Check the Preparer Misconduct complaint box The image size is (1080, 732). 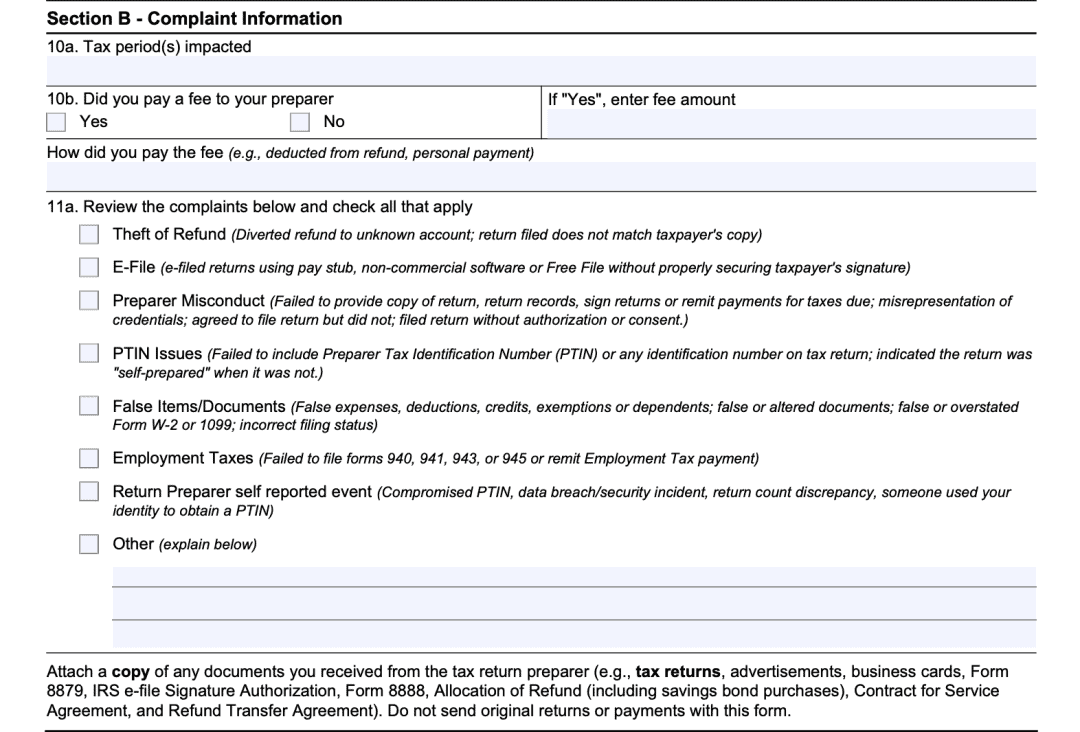[x=88, y=300]
